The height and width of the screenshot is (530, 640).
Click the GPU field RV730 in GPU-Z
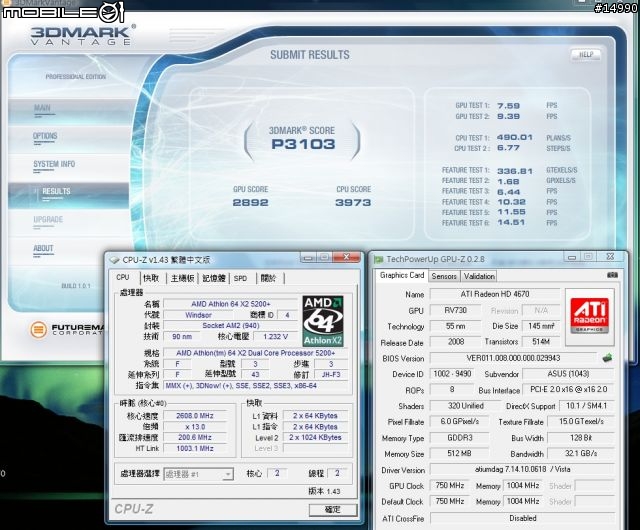[455, 310]
